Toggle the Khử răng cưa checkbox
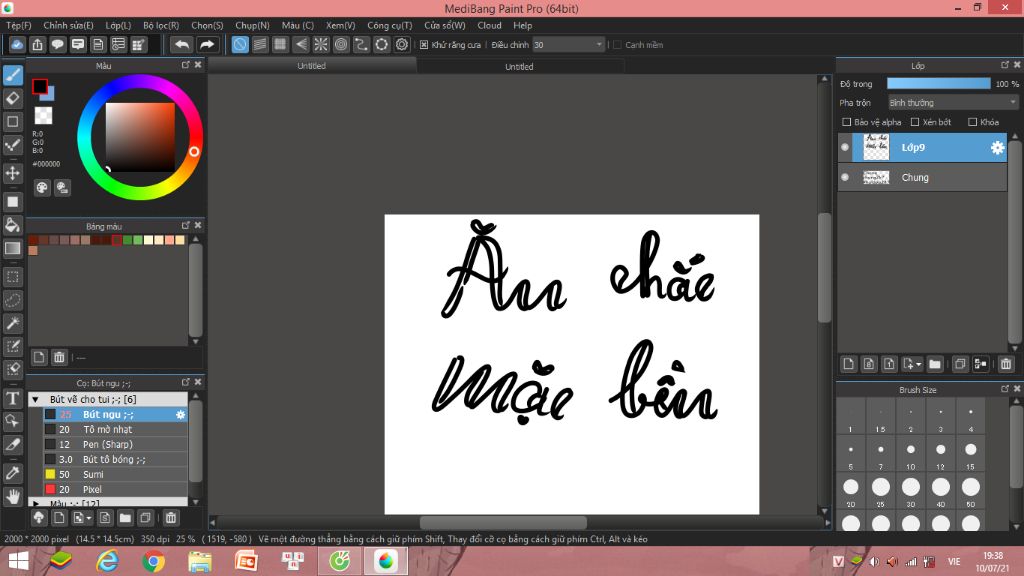 pos(424,44)
